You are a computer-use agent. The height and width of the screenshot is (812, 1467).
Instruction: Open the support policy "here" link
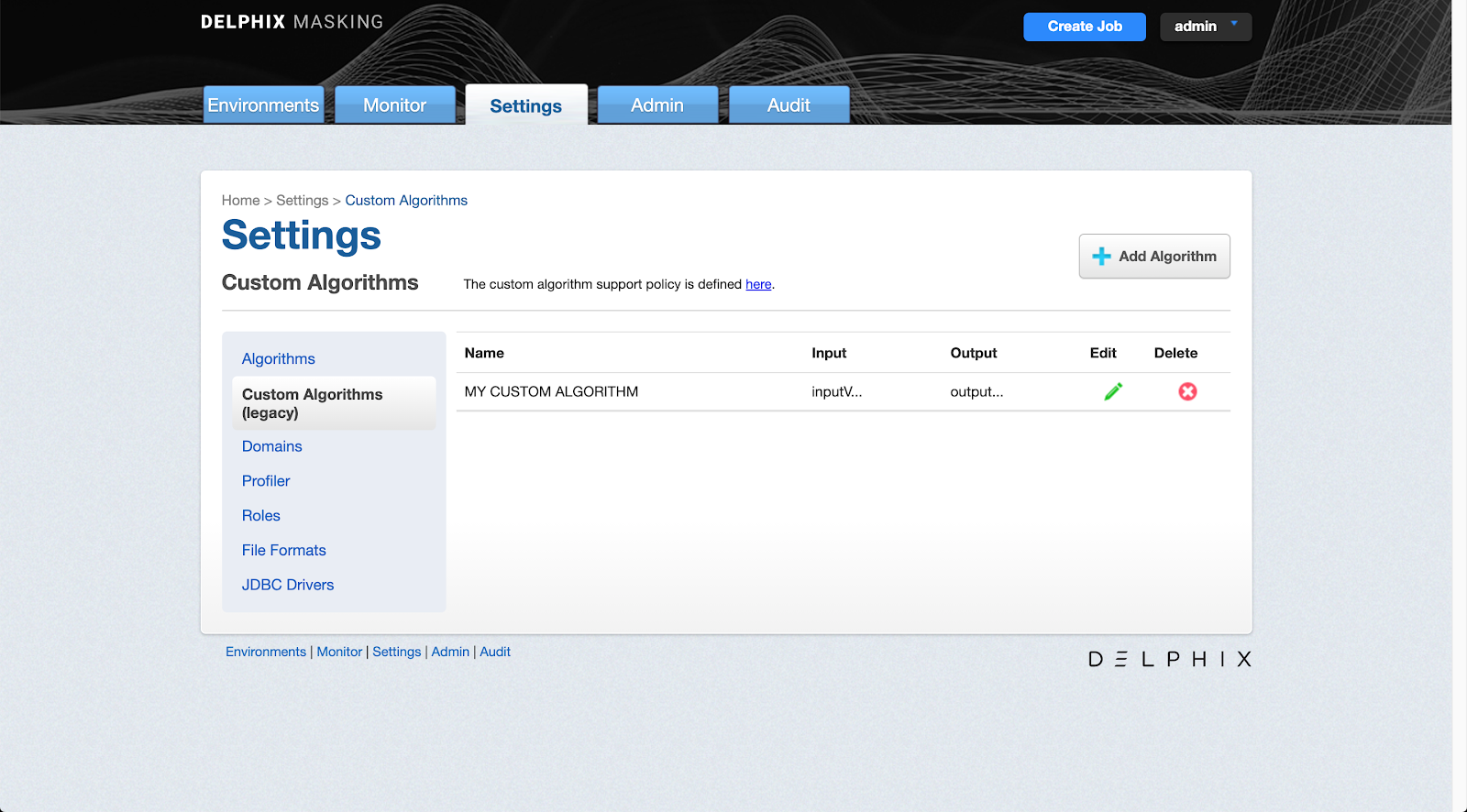coord(757,284)
